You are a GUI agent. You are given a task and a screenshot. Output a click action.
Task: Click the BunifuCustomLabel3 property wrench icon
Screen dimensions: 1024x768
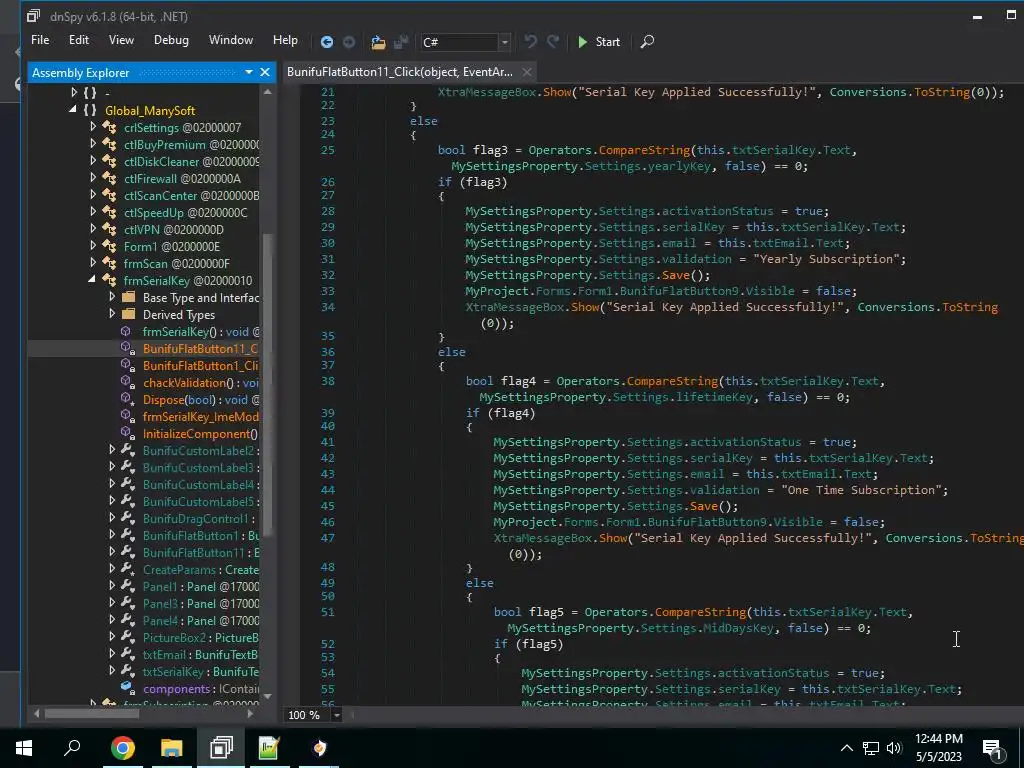click(128, 467)
